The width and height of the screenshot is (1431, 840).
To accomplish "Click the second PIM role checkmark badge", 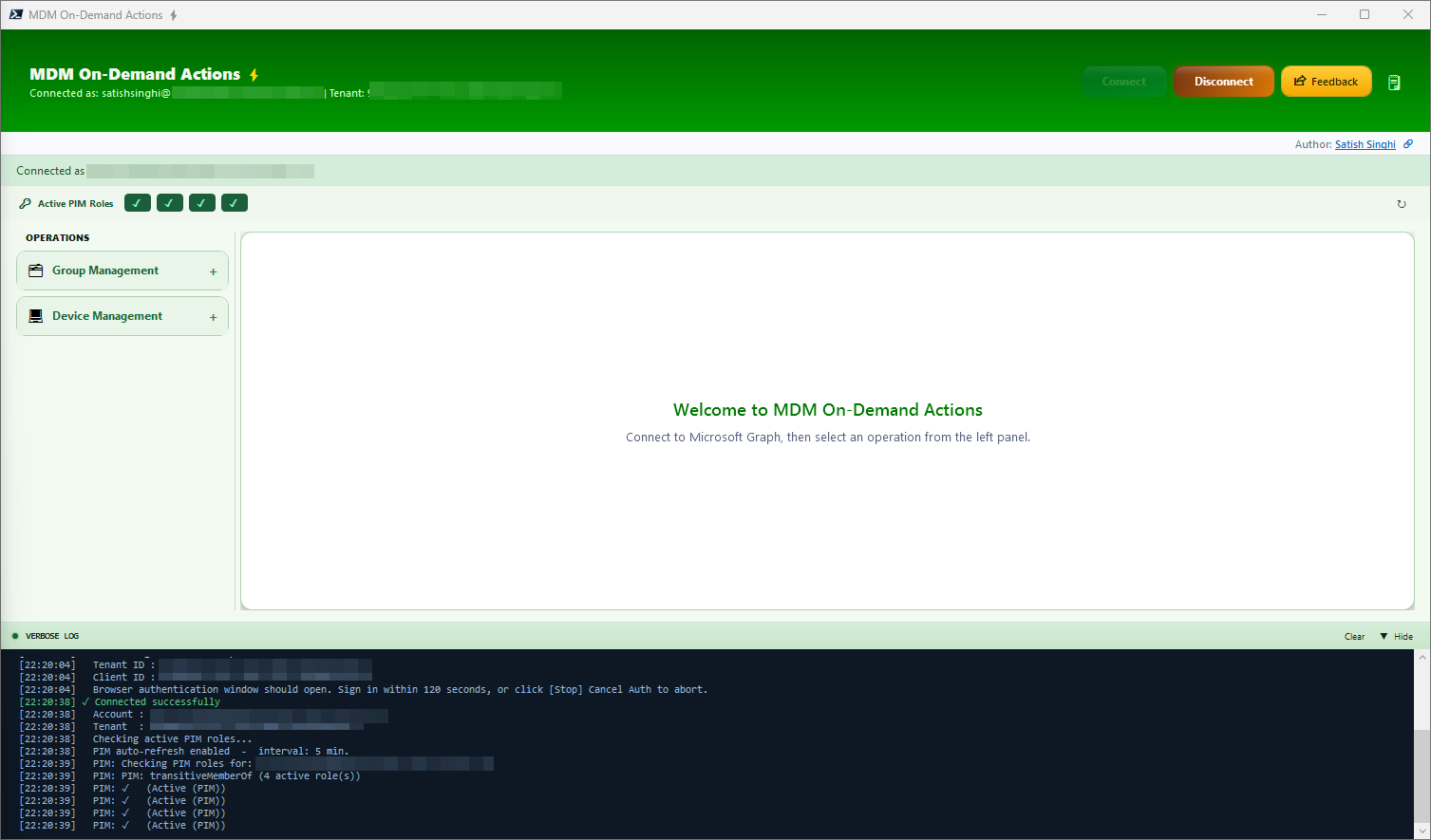I will click(x=170, y=203).
